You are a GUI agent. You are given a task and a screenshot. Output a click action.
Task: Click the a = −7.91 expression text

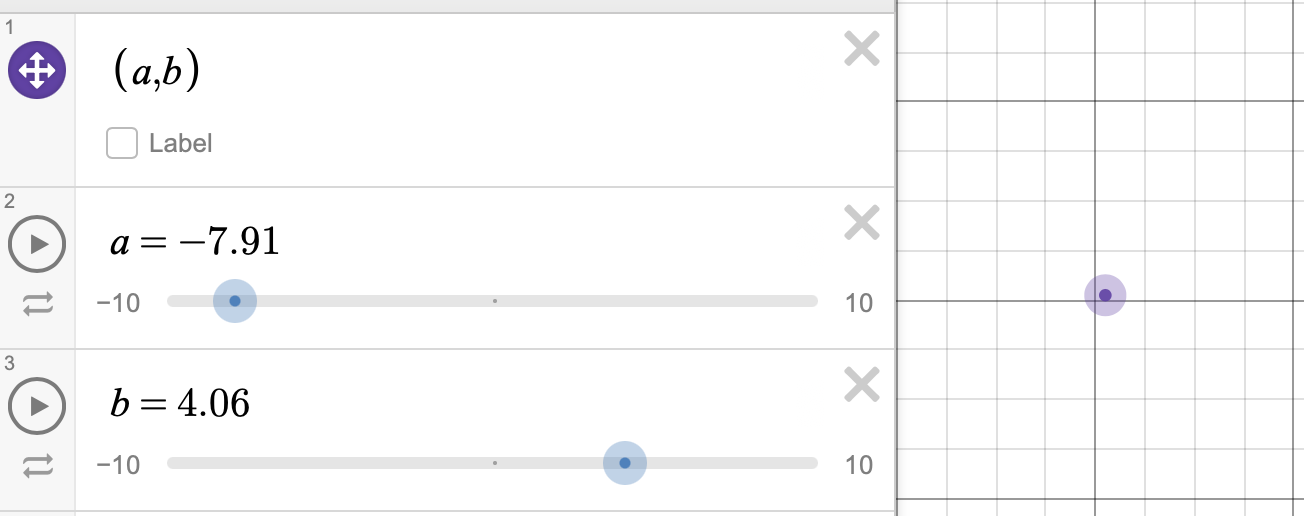click(x=195, y=242)
